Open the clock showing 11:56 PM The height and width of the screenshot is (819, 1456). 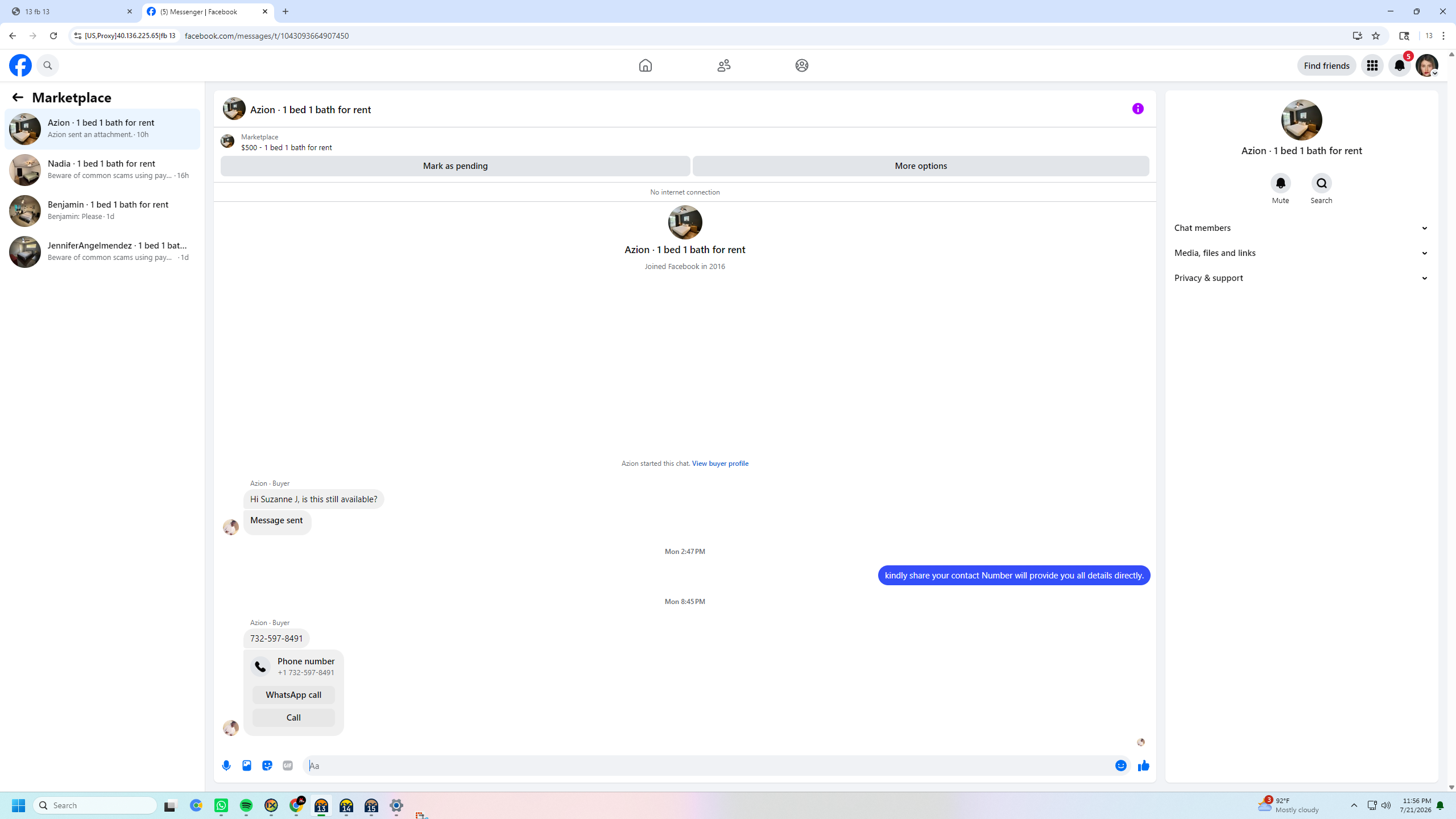pos(1416,805)
